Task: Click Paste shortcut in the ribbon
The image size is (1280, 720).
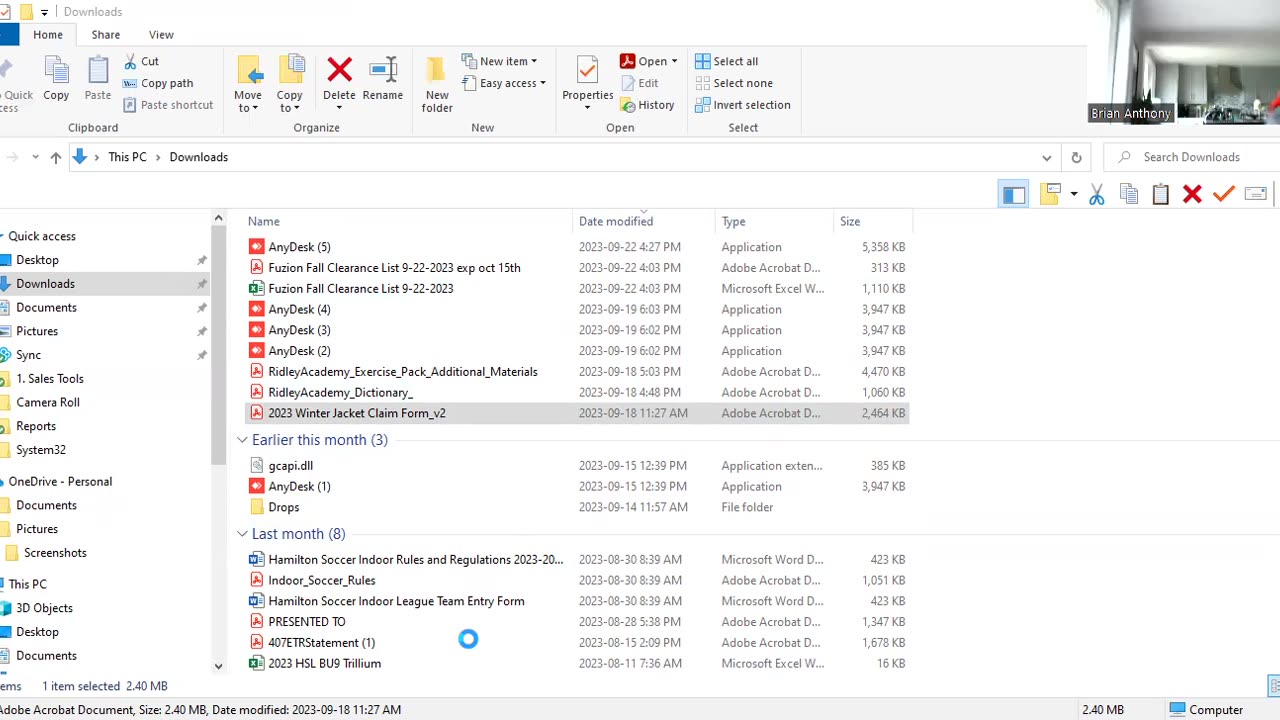Action: [168, 105]
